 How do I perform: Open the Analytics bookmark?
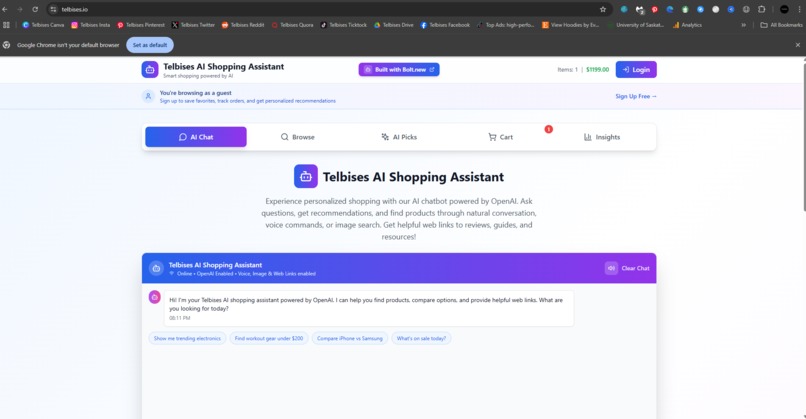point(687,25)
